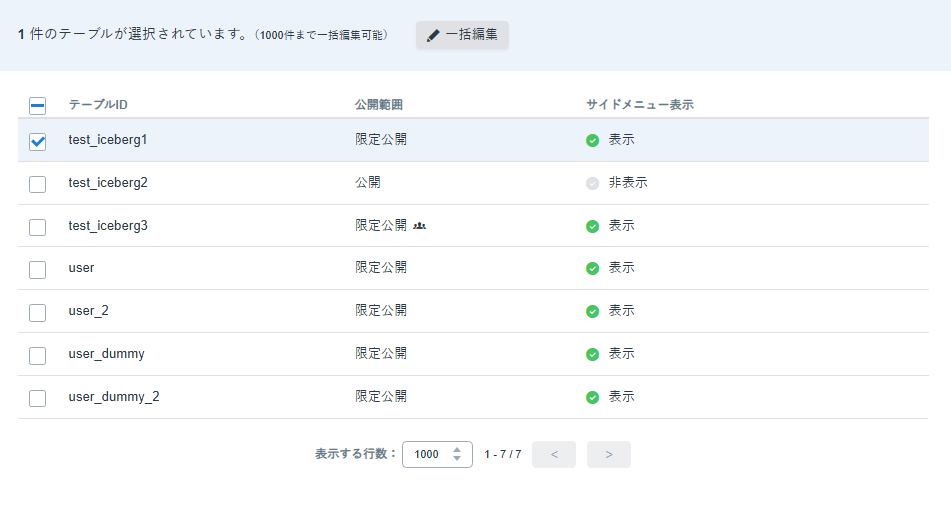Open the rows-per-page 1000 selector
Screen dimensions: 951x513
(x=437, y=454)
